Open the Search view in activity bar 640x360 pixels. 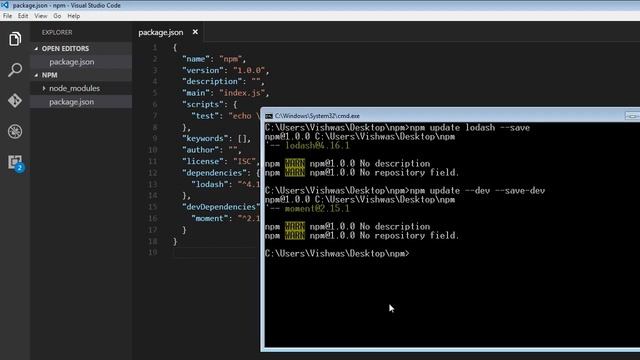(15, 70)
